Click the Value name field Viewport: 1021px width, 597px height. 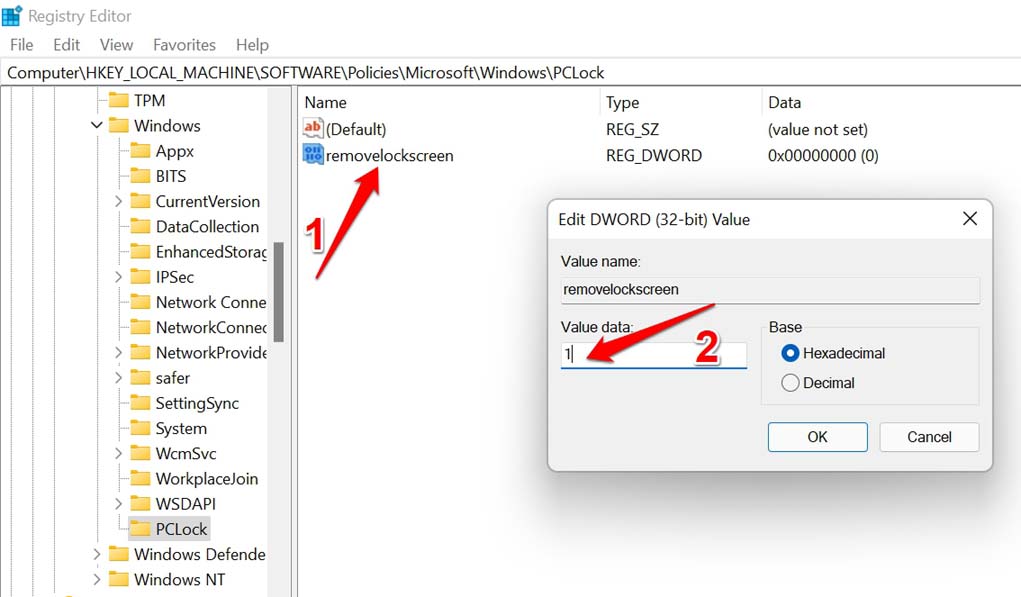click(770, 290)
